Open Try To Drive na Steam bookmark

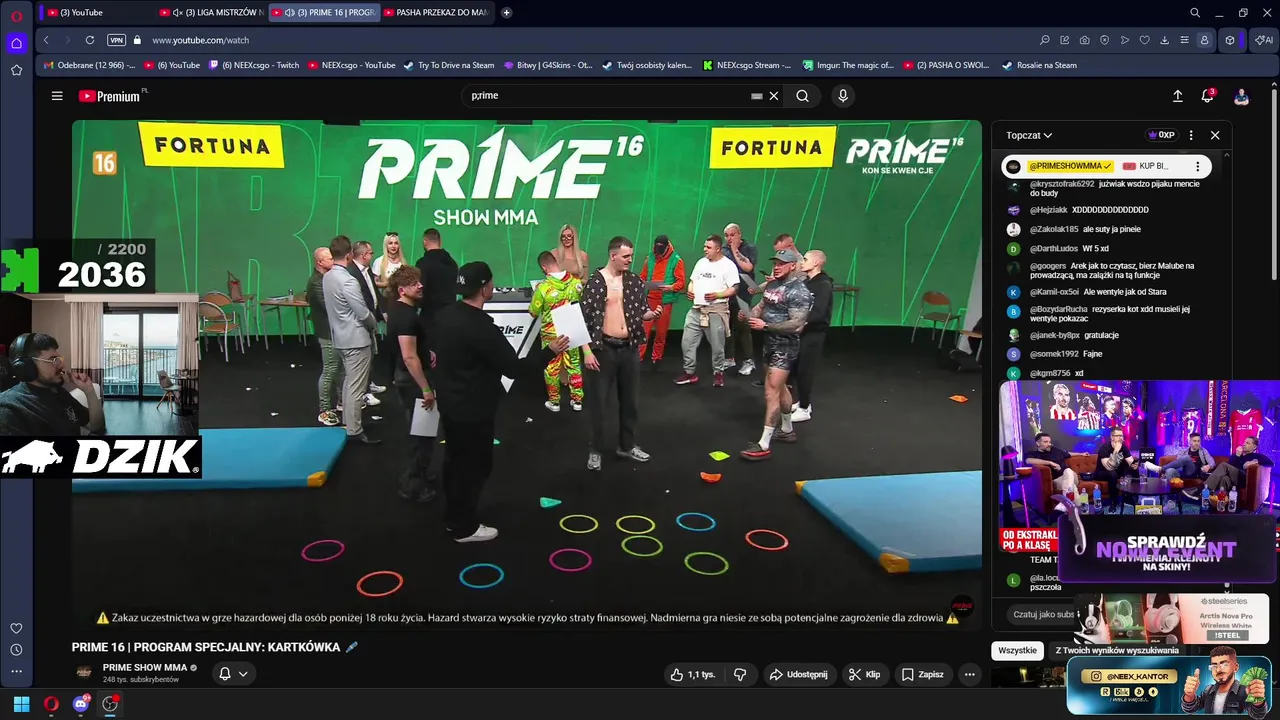(x=449, y=65)
